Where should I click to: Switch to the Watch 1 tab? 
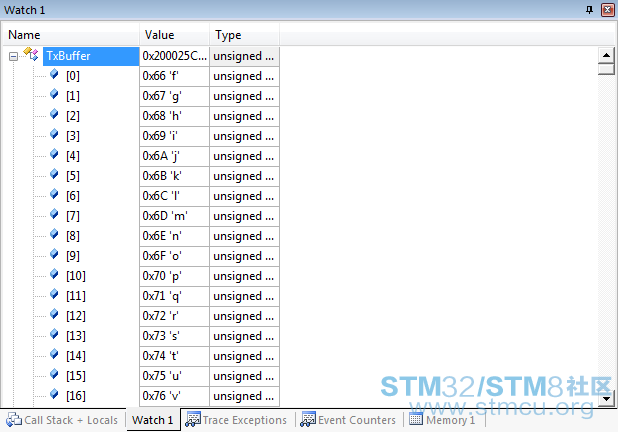point(153,420)
